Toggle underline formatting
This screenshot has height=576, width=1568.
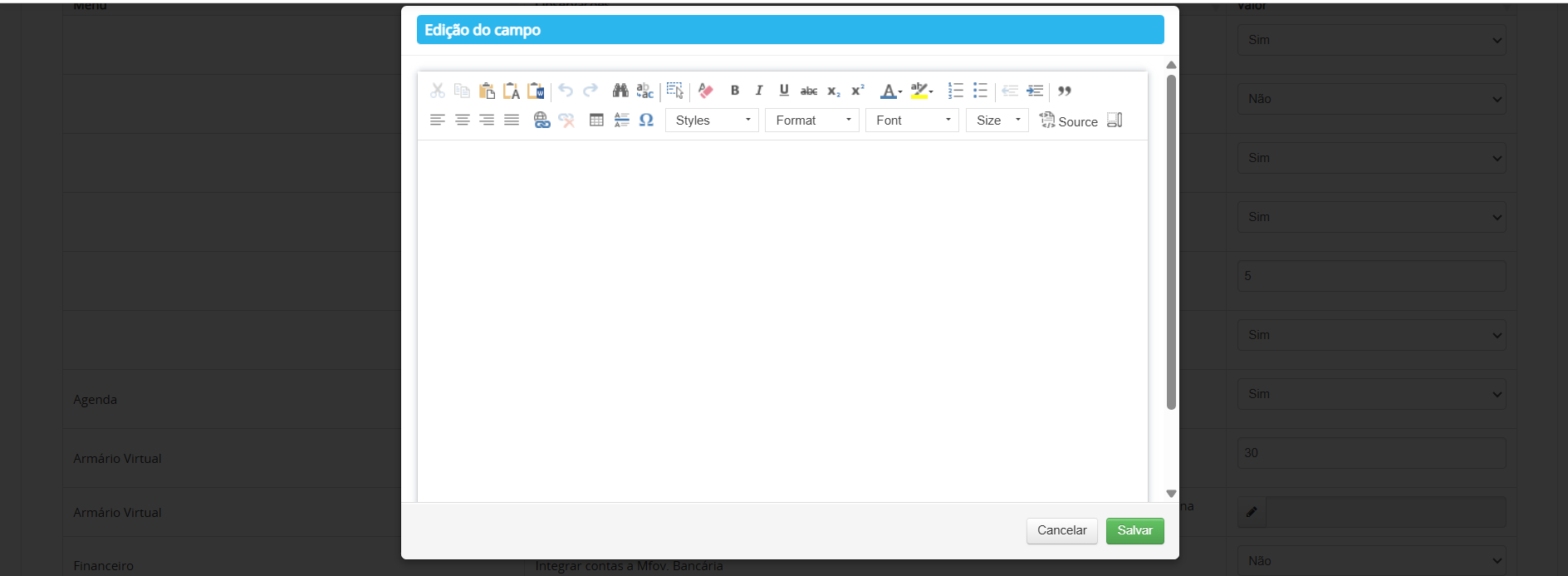point(784,91)
